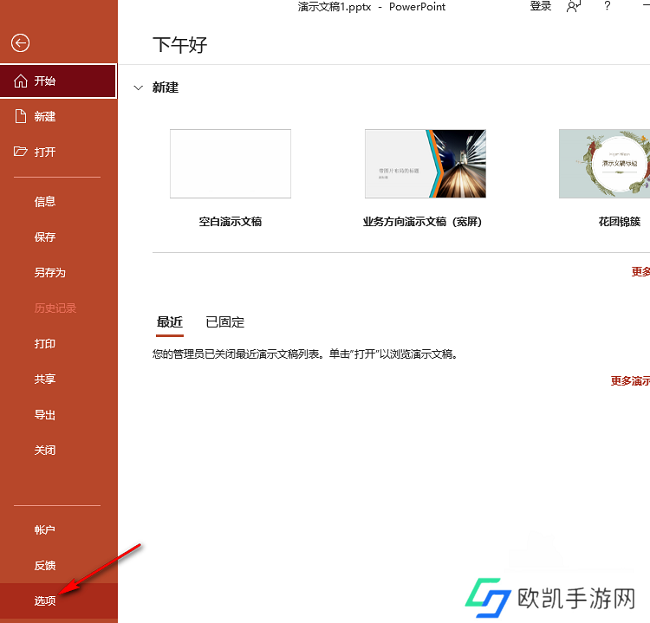650x623 pixels.
Task: Select the 业务方向演示文稿 (宽屏) template thumbnail
Action: tap(425, 164)
